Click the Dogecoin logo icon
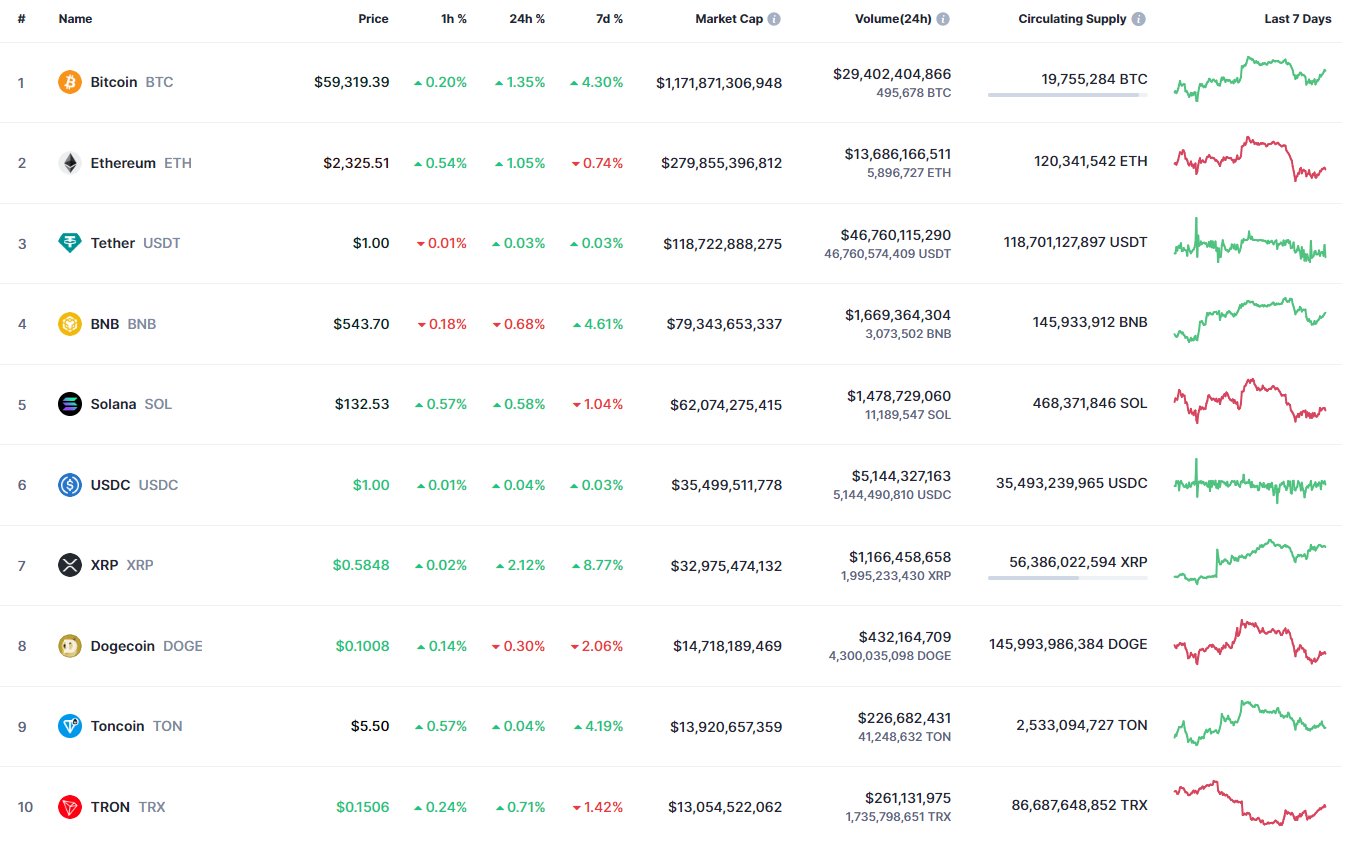The width and height of the screenshot is (1357, 845). point(70,646)
